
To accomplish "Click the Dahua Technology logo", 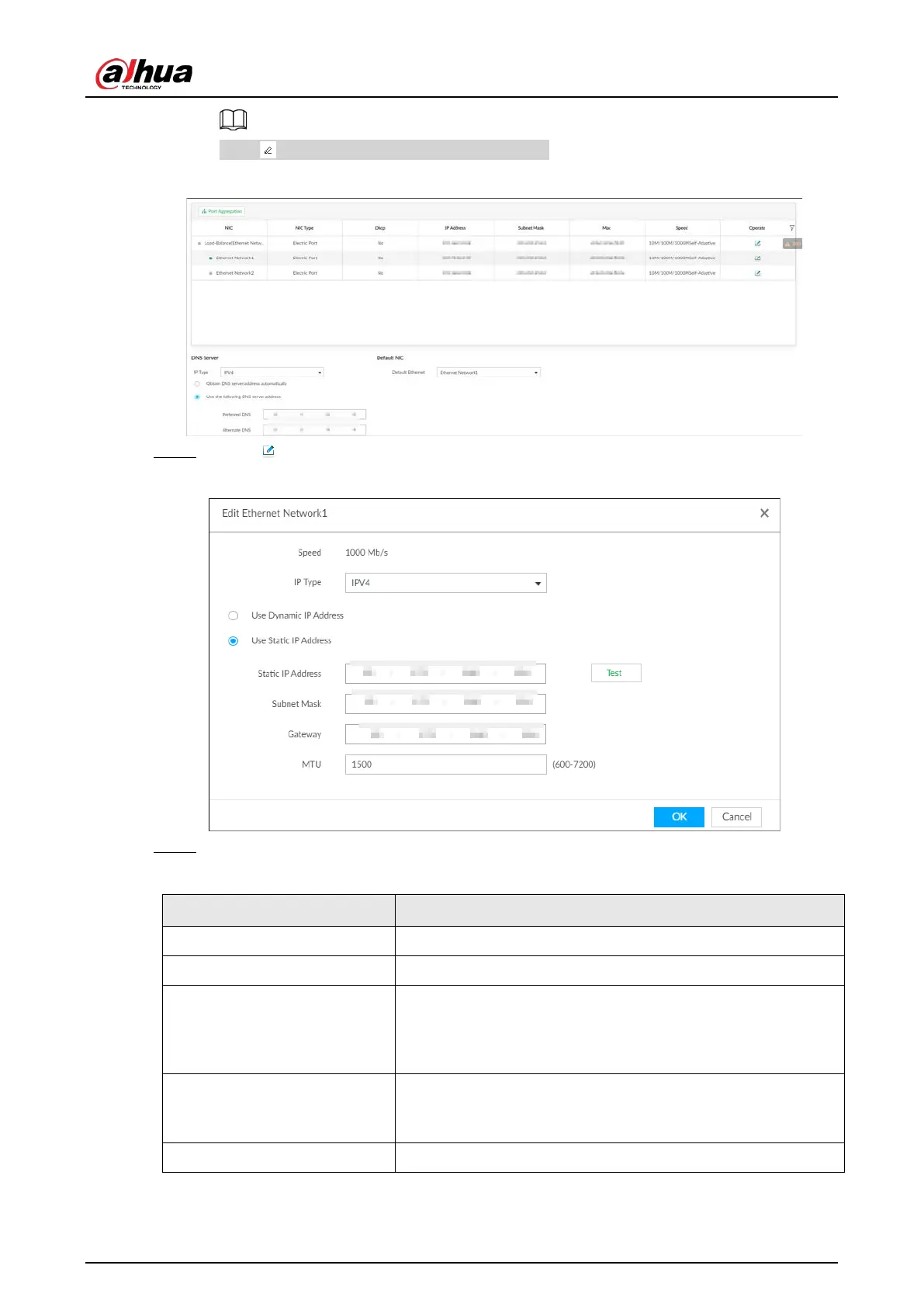I will [x=144, y=74].
